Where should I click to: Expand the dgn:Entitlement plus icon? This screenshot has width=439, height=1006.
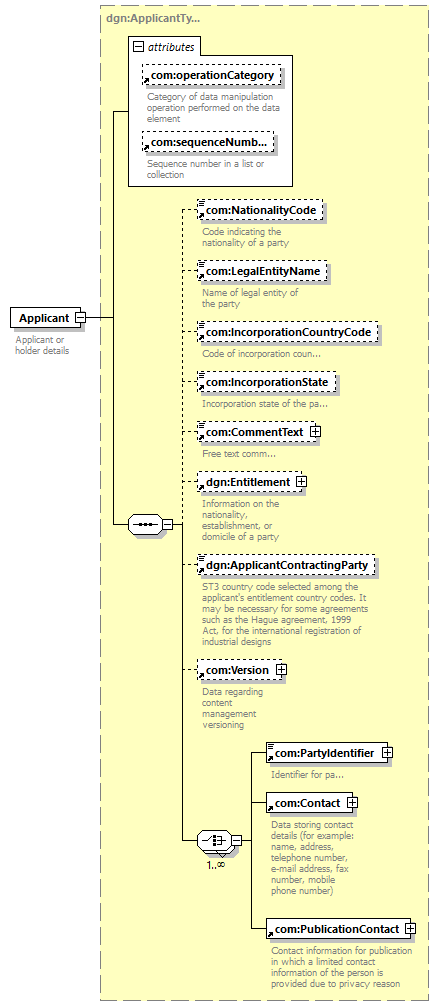pyautogui.click(x=302, y=481)
